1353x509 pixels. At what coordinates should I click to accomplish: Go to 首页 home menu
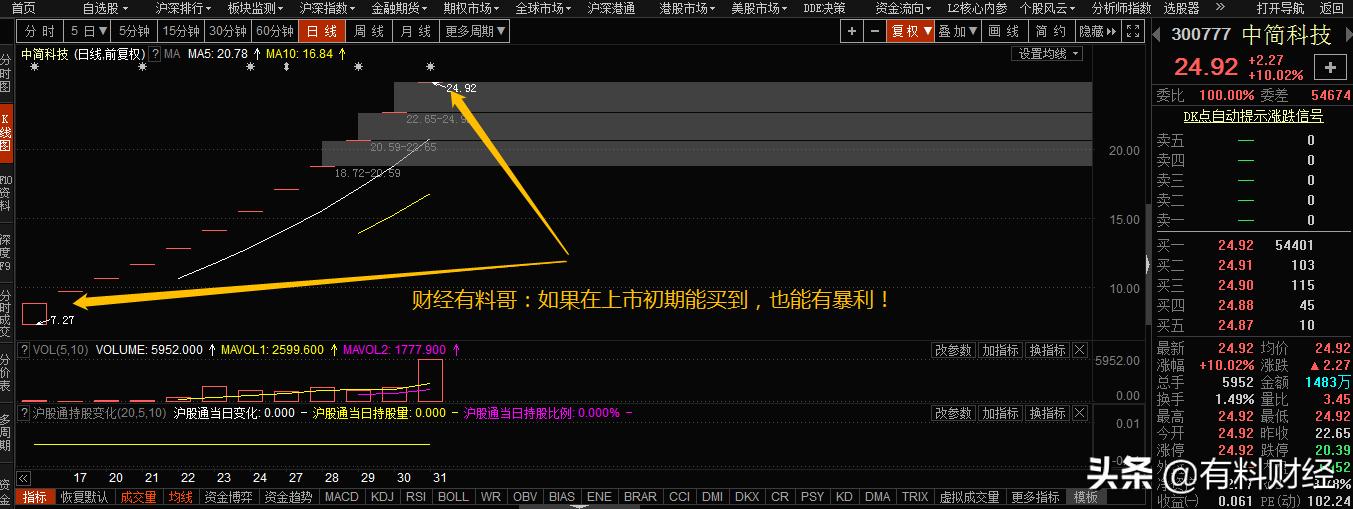click(23, 8)
